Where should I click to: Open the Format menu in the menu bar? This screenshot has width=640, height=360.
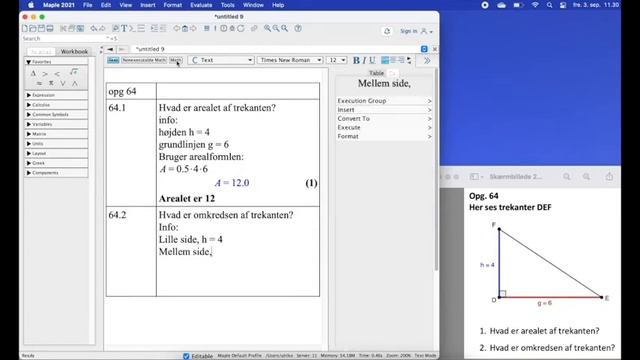(x=173, y=5)
